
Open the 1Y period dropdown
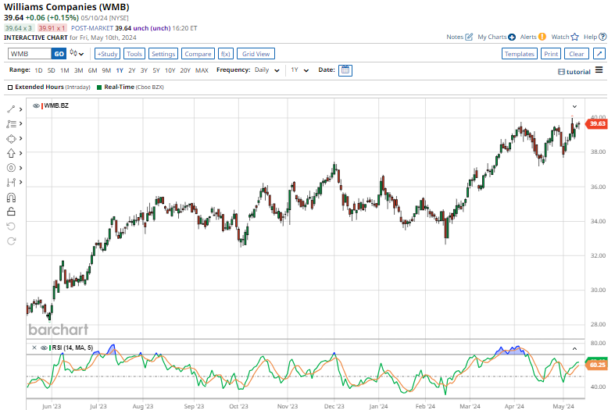point(299,71)
